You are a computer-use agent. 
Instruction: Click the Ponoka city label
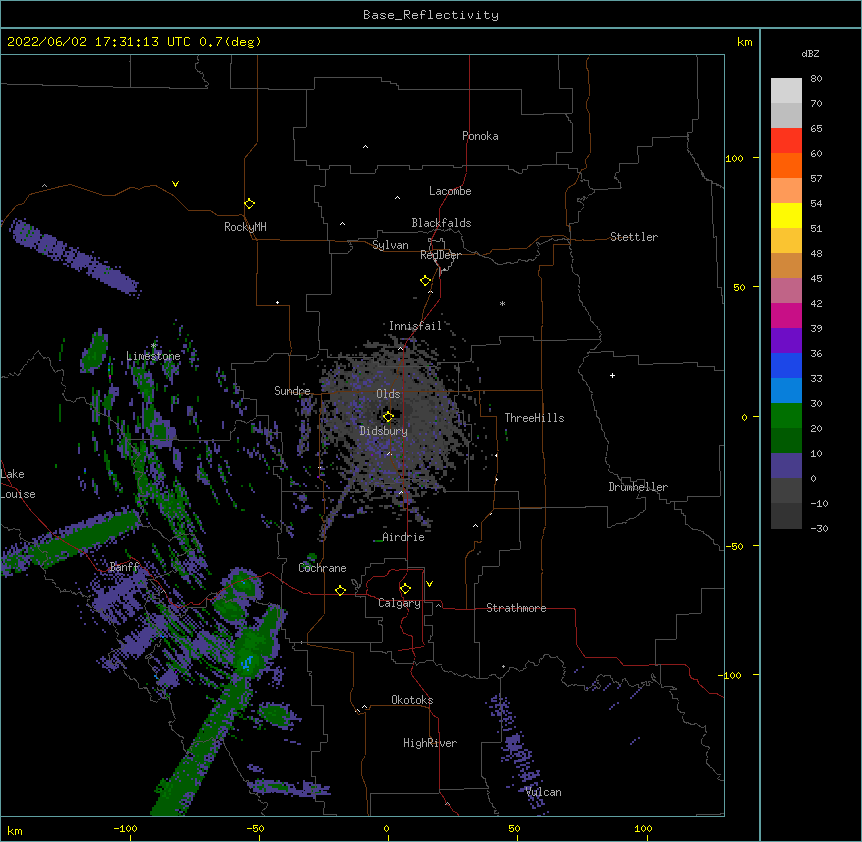click(480, 136)
